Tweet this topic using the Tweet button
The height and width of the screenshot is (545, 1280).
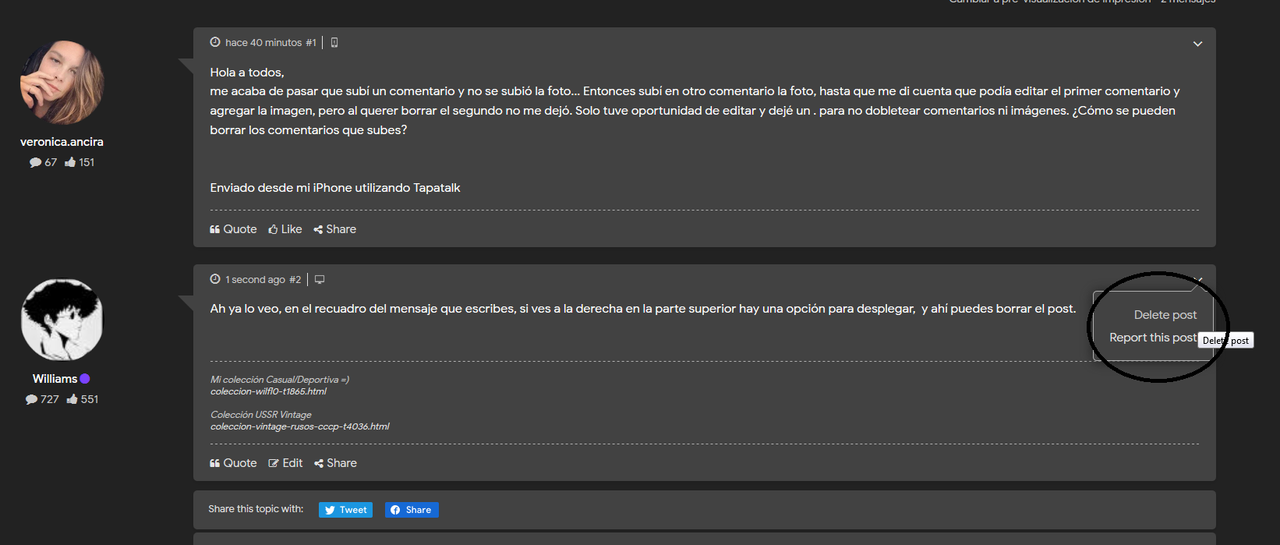(346, 510)
